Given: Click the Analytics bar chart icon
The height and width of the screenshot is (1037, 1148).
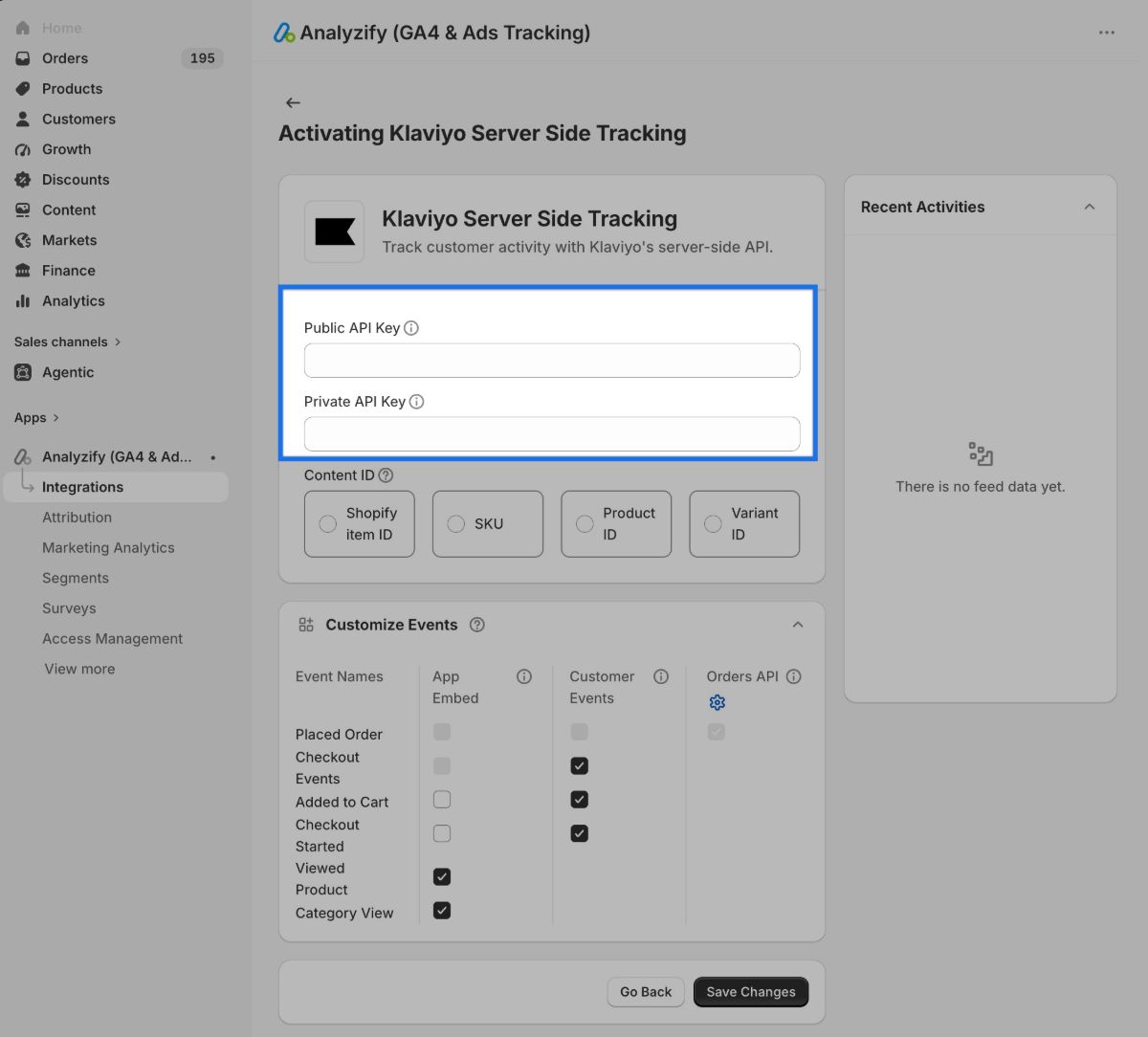Looking at the screenshot, I should 23,301.
